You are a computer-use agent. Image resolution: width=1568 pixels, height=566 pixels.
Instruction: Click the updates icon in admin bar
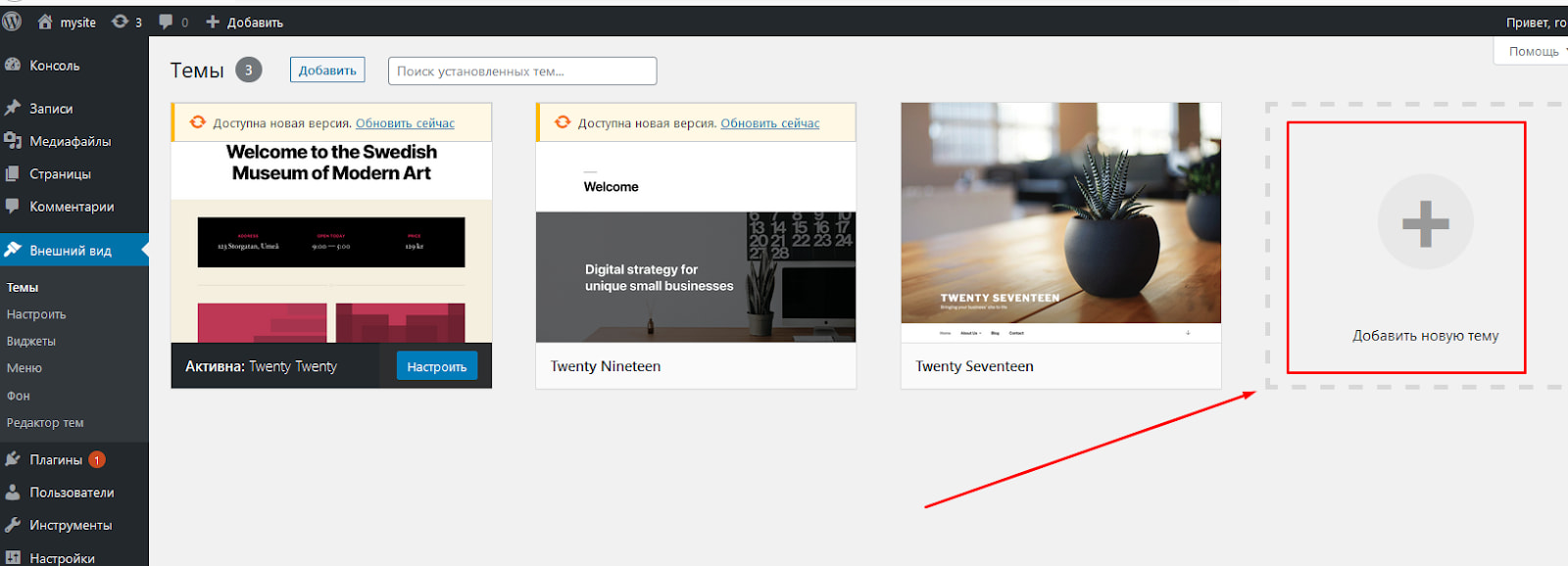pyautogui.click(x=121, y=22)
